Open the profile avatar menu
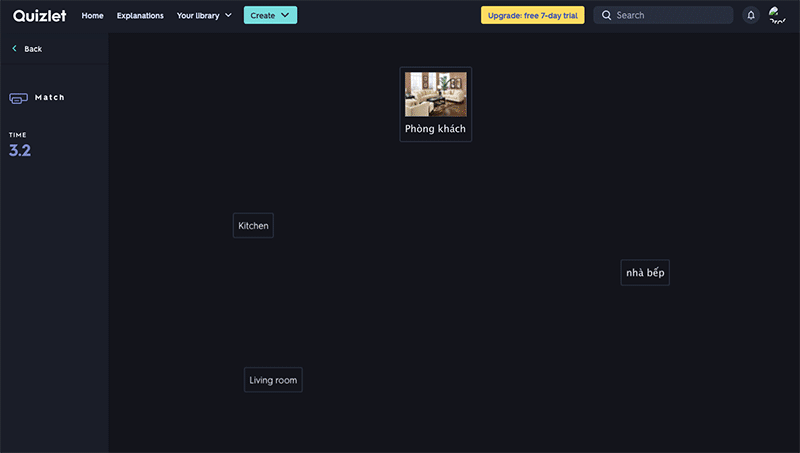 pos(777,15)
